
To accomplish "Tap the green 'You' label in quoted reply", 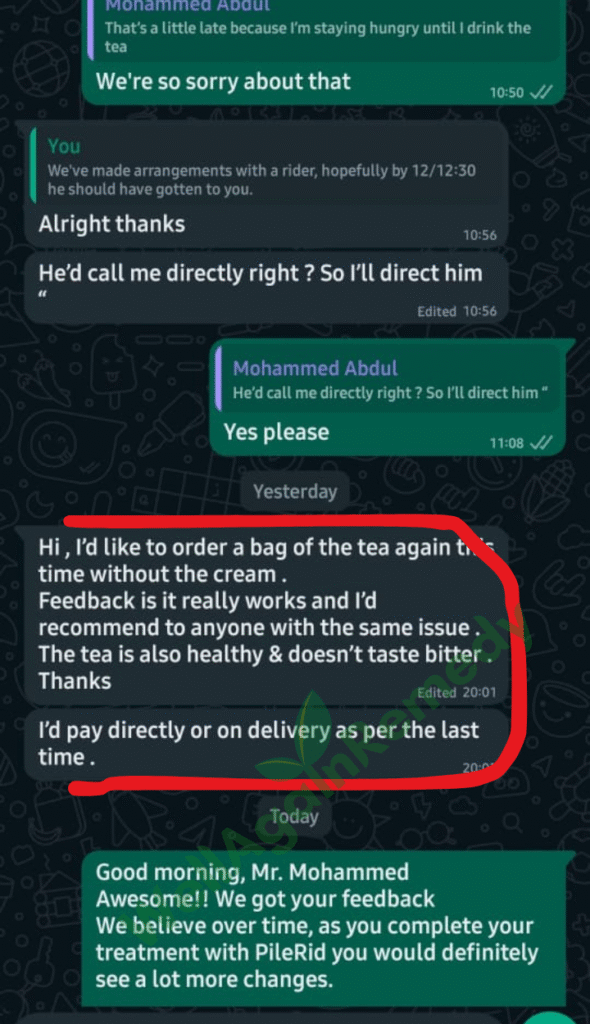I will [63, 146].
